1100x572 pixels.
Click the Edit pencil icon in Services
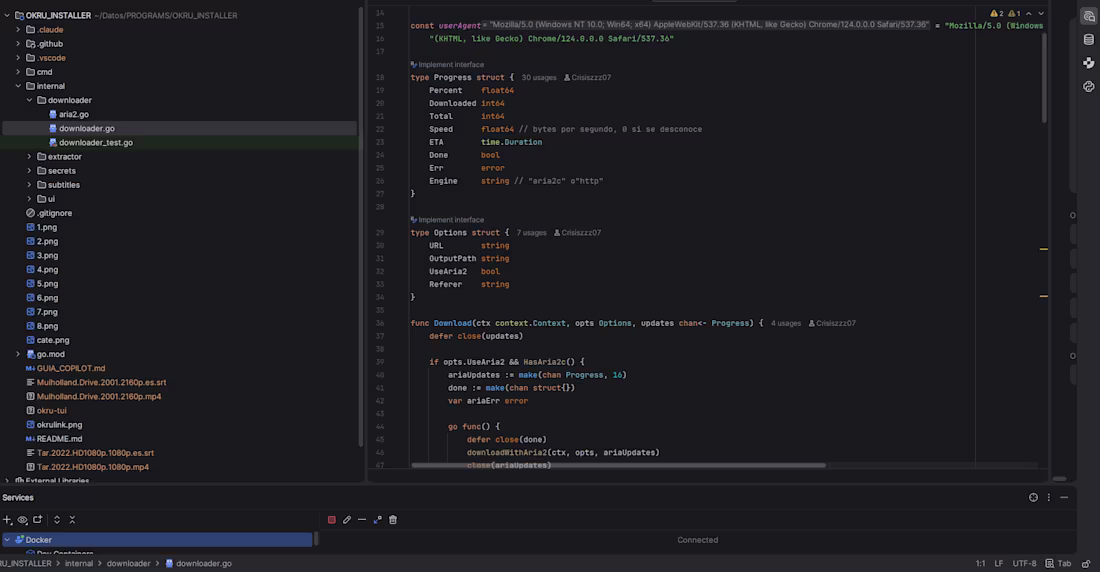[347, 520]
